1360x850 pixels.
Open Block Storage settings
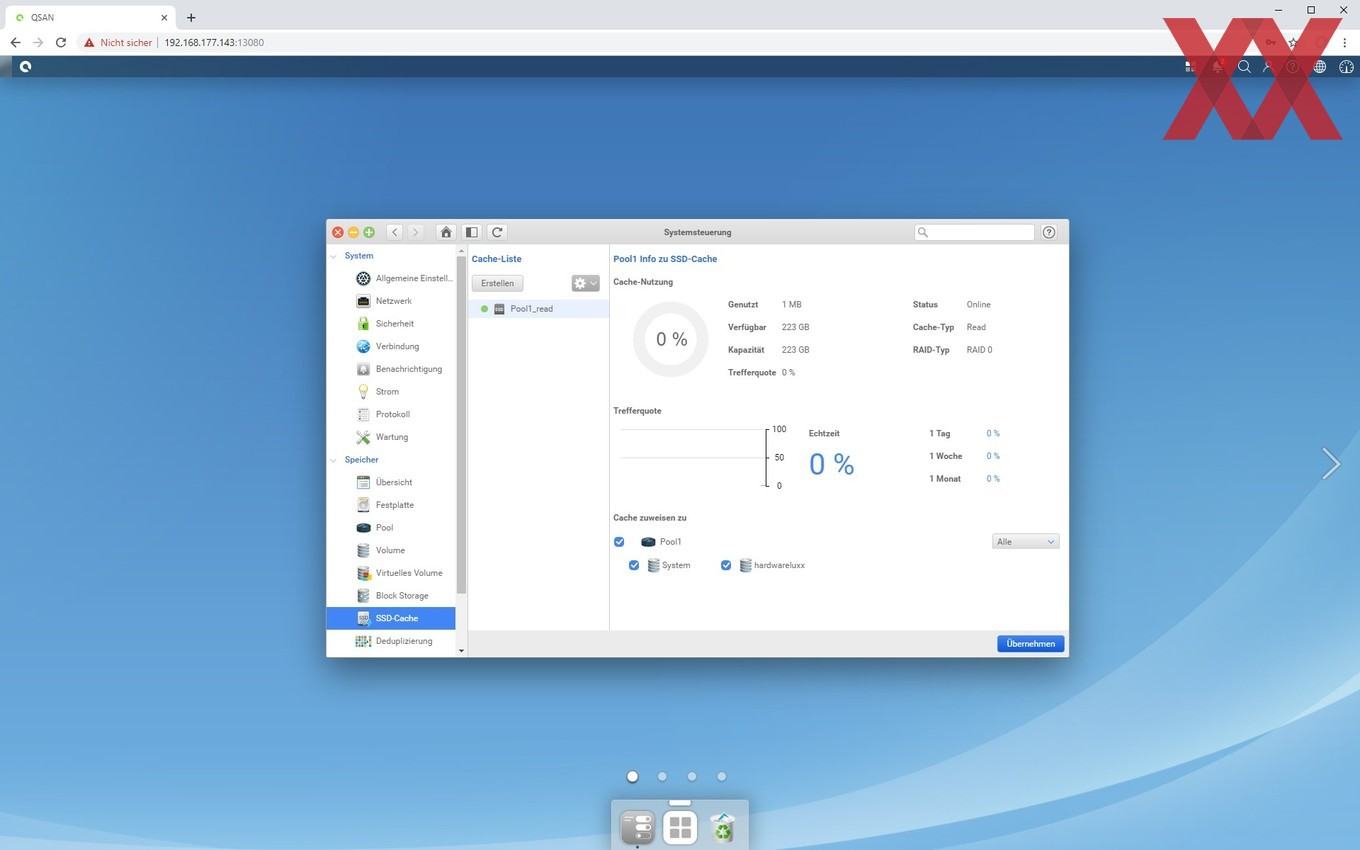392,596
